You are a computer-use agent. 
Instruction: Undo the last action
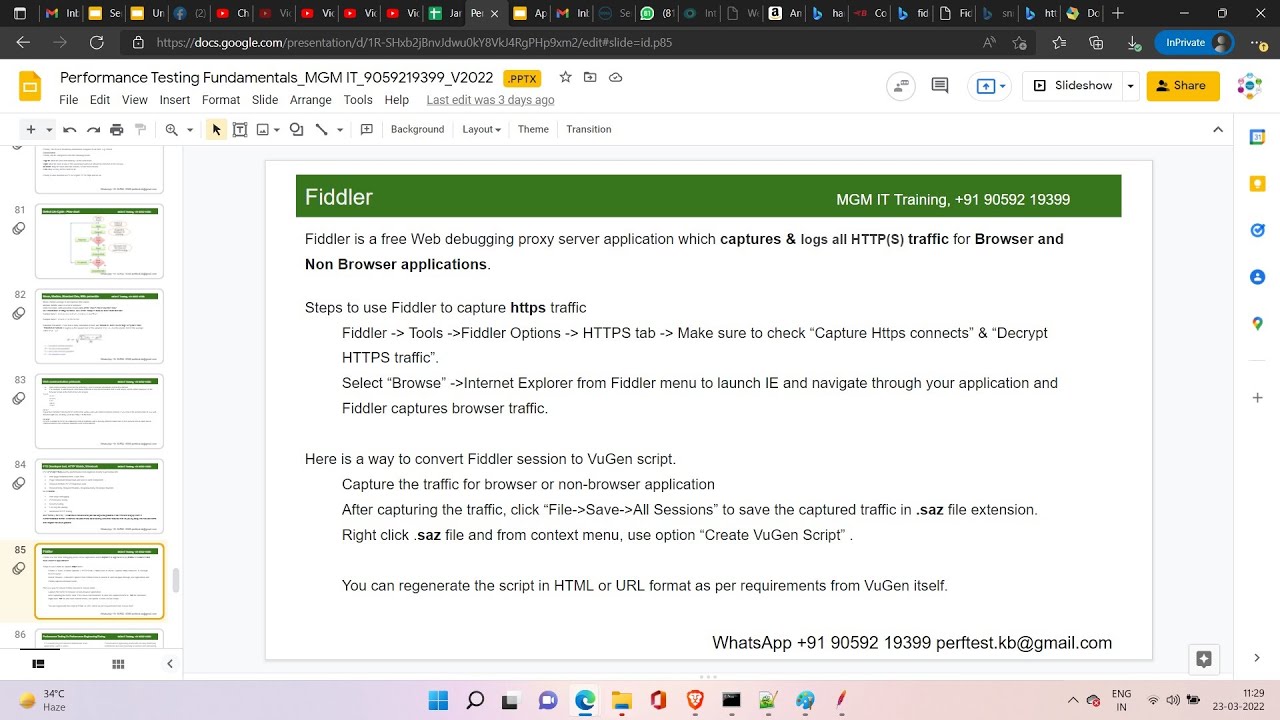click(69, 129)
